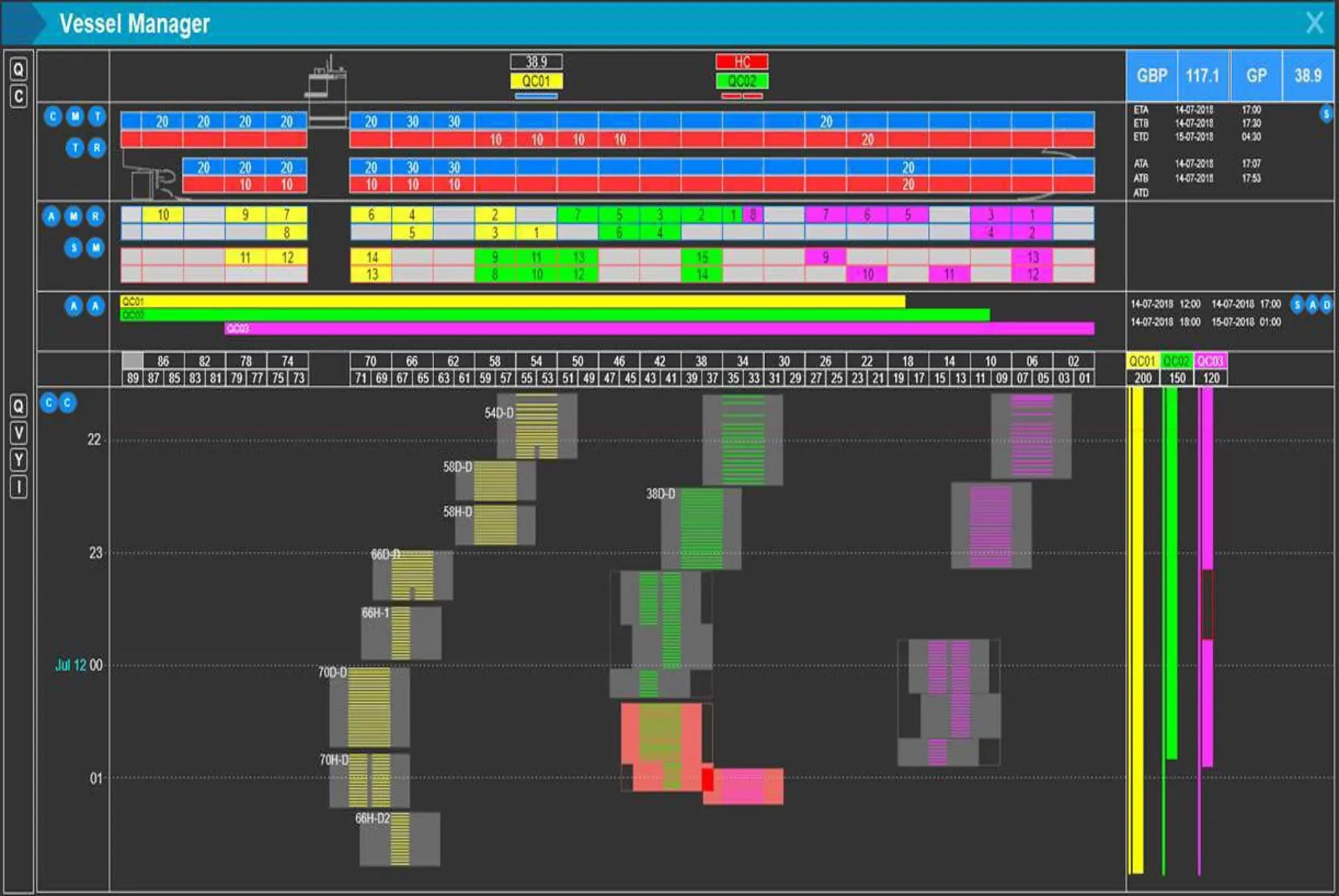Click the yellow QC01 crane label at top
The image size is (1339, 896).
point(536,81)
